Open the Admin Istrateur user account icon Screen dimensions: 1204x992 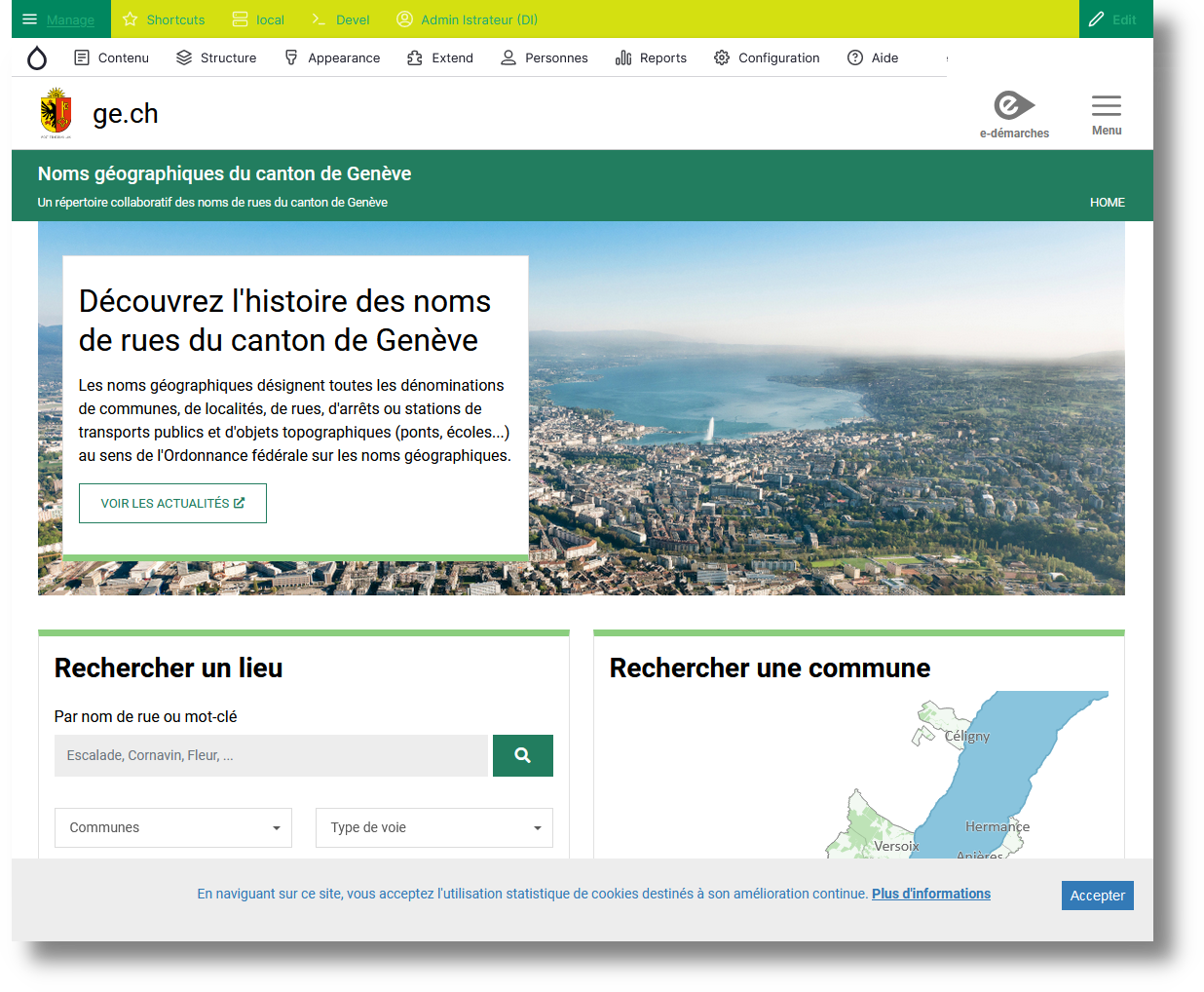404,19
